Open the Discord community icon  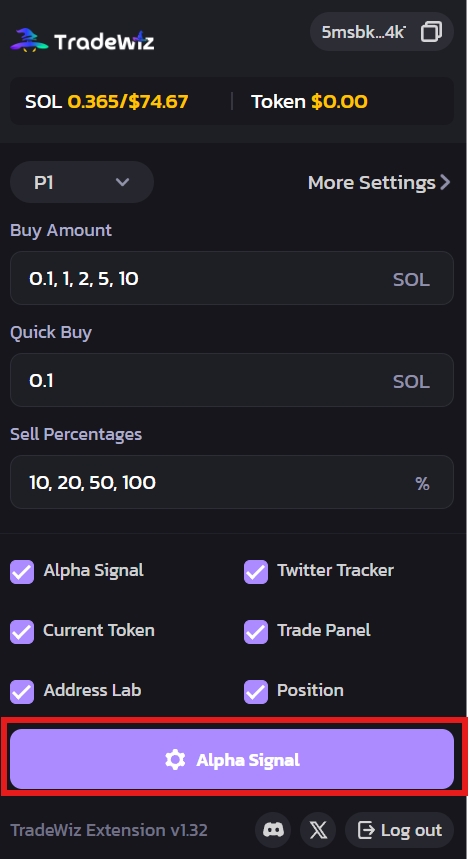point(273,830)
